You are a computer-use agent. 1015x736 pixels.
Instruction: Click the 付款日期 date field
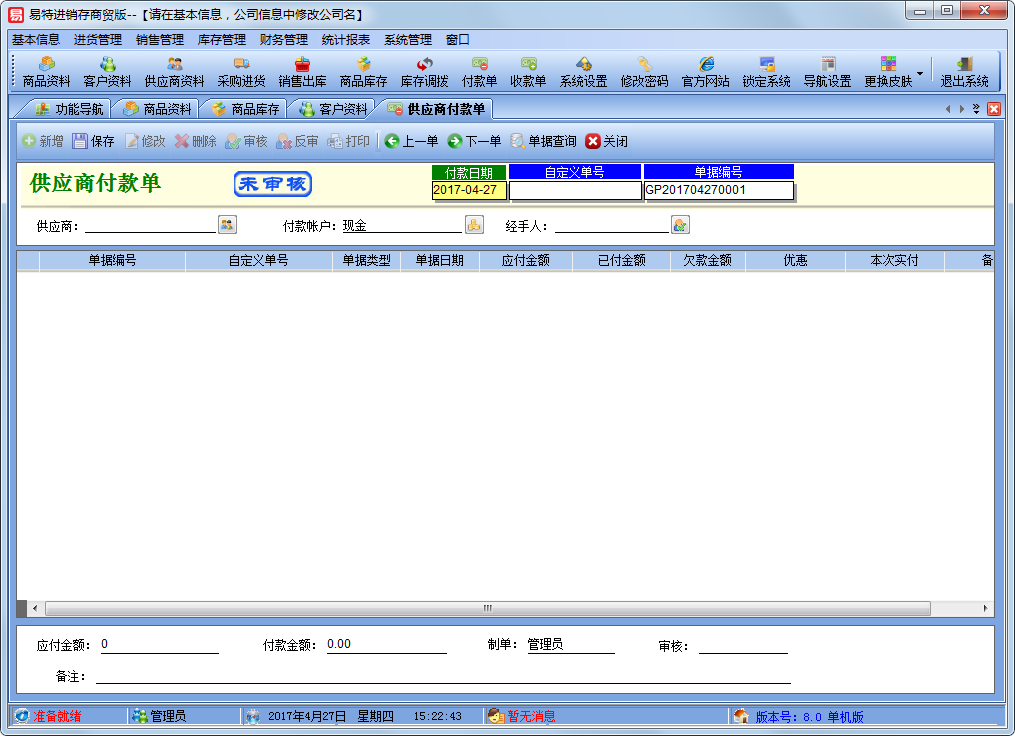(469, 190)
